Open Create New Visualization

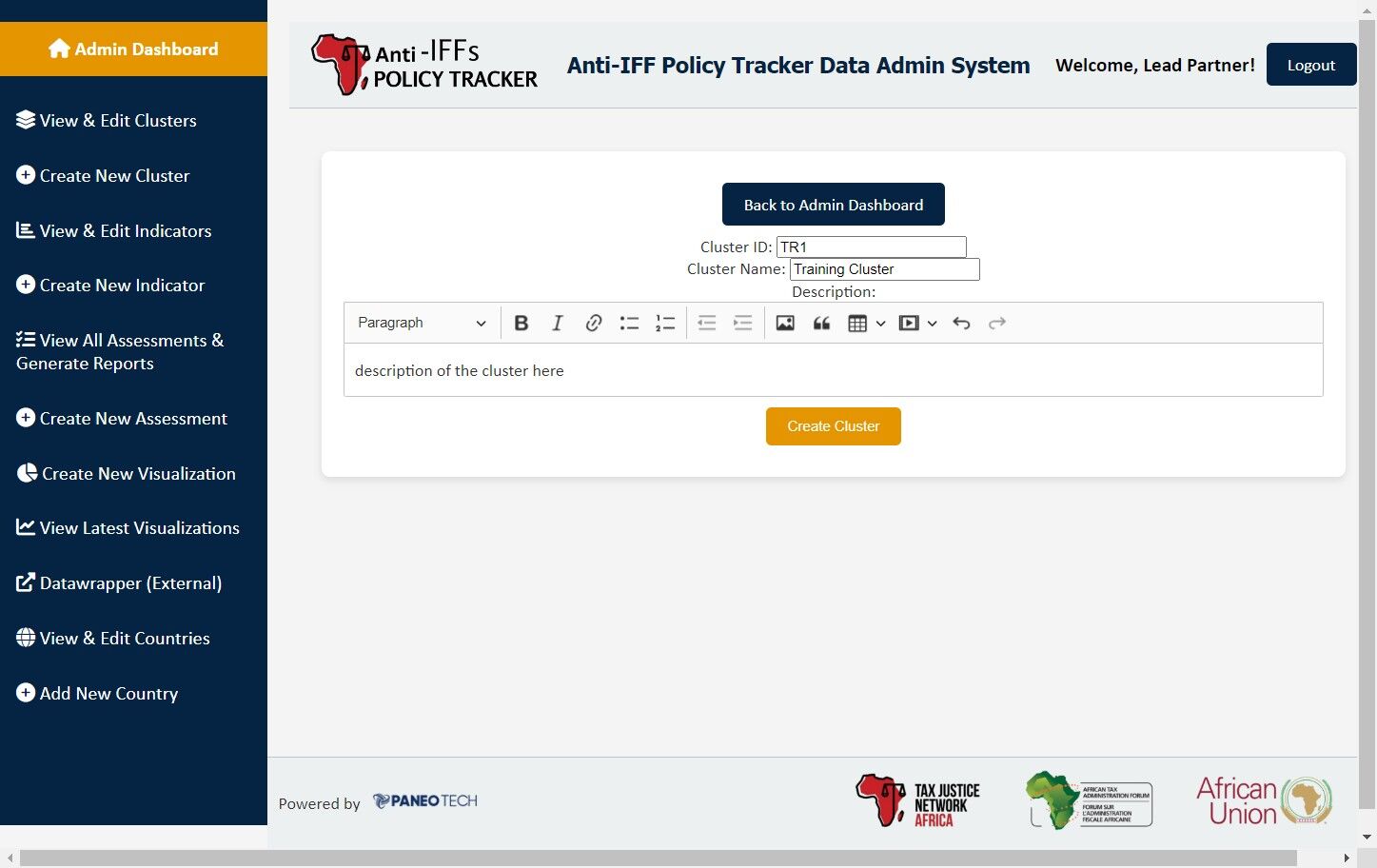point(126,474)
